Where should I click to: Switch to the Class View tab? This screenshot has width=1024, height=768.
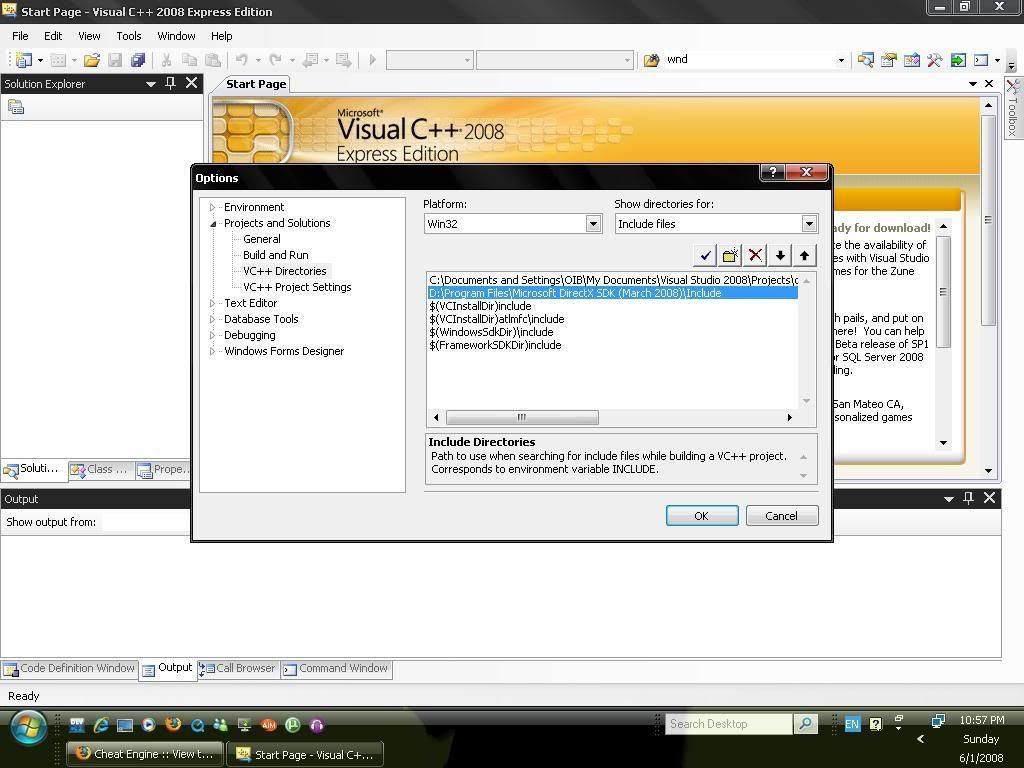point(101,470)
